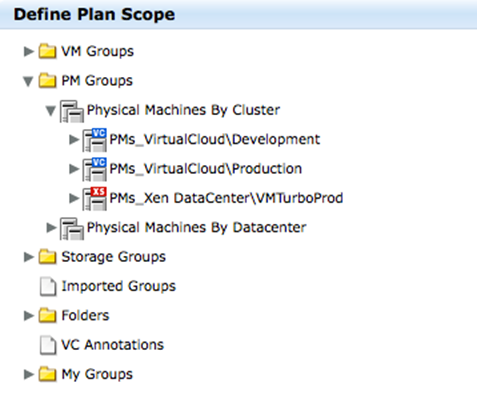Expand the Storage Groups node
This screenshot has height=415, width=477.
pos(29,257)
